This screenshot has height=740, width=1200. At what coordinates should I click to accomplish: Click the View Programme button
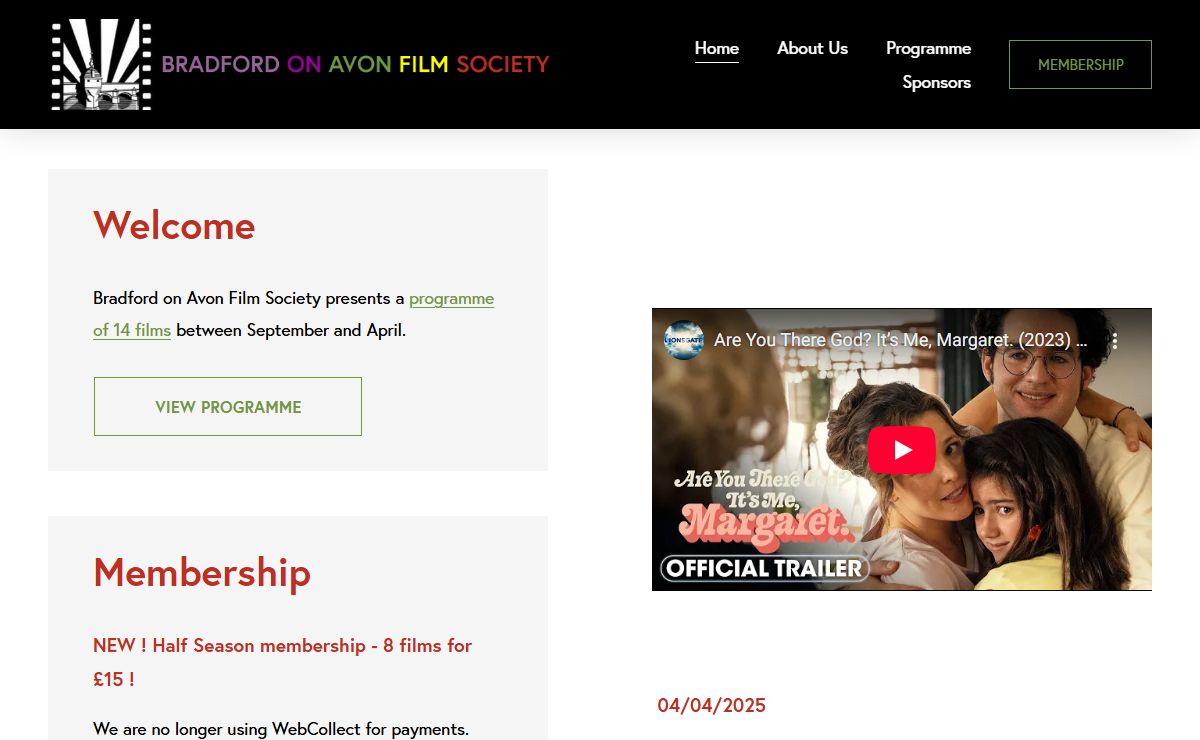pyautogui.click(x=228, y=407)
